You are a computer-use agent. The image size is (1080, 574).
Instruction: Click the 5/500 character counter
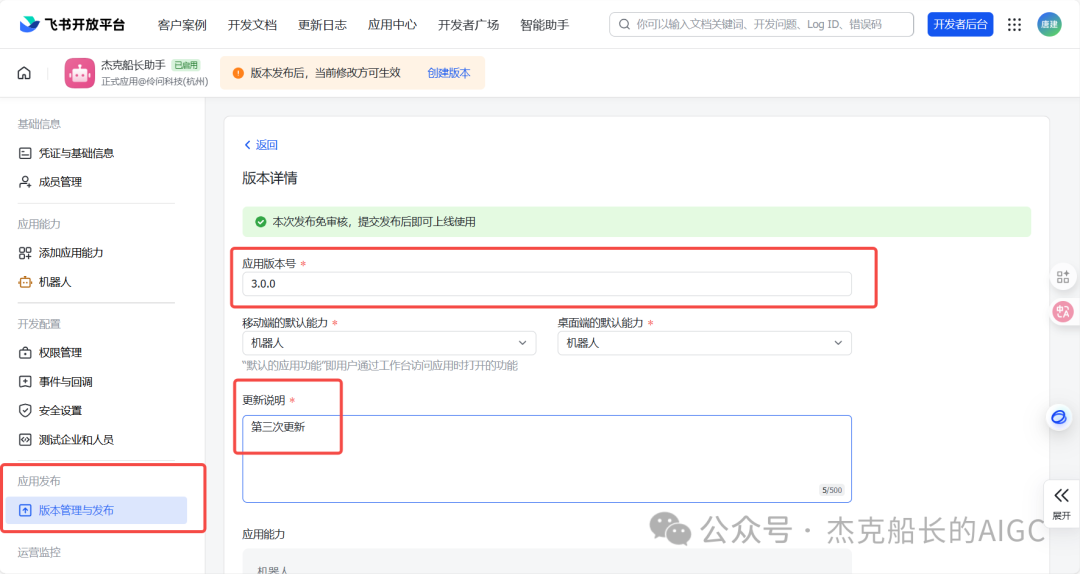(831, 490)
